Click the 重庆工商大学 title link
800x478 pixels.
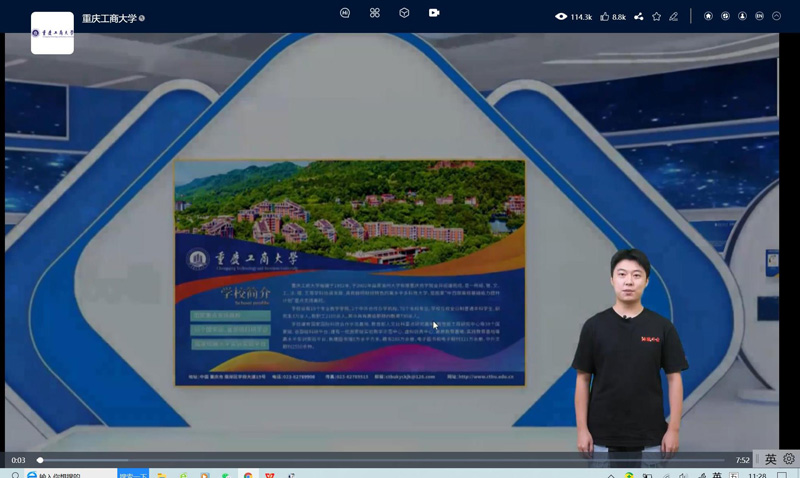109,18
